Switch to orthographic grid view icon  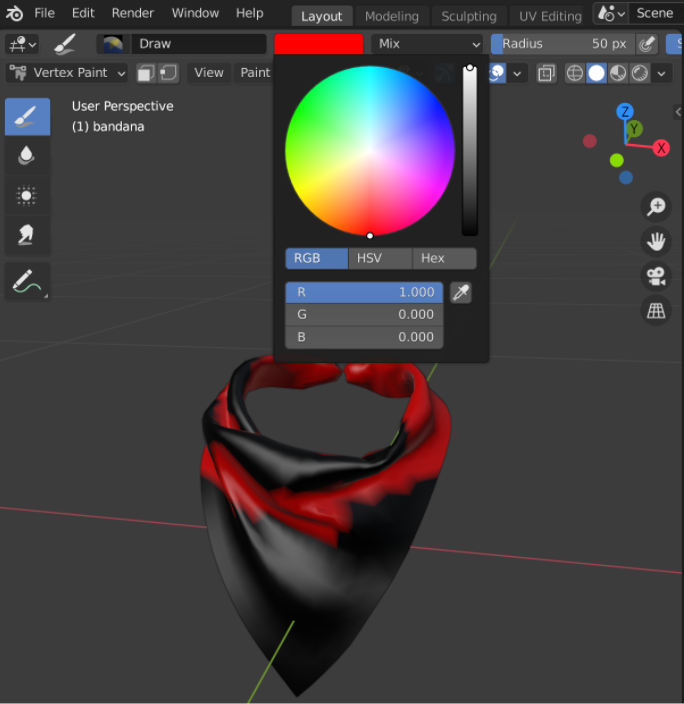click(x=656, y=311)
